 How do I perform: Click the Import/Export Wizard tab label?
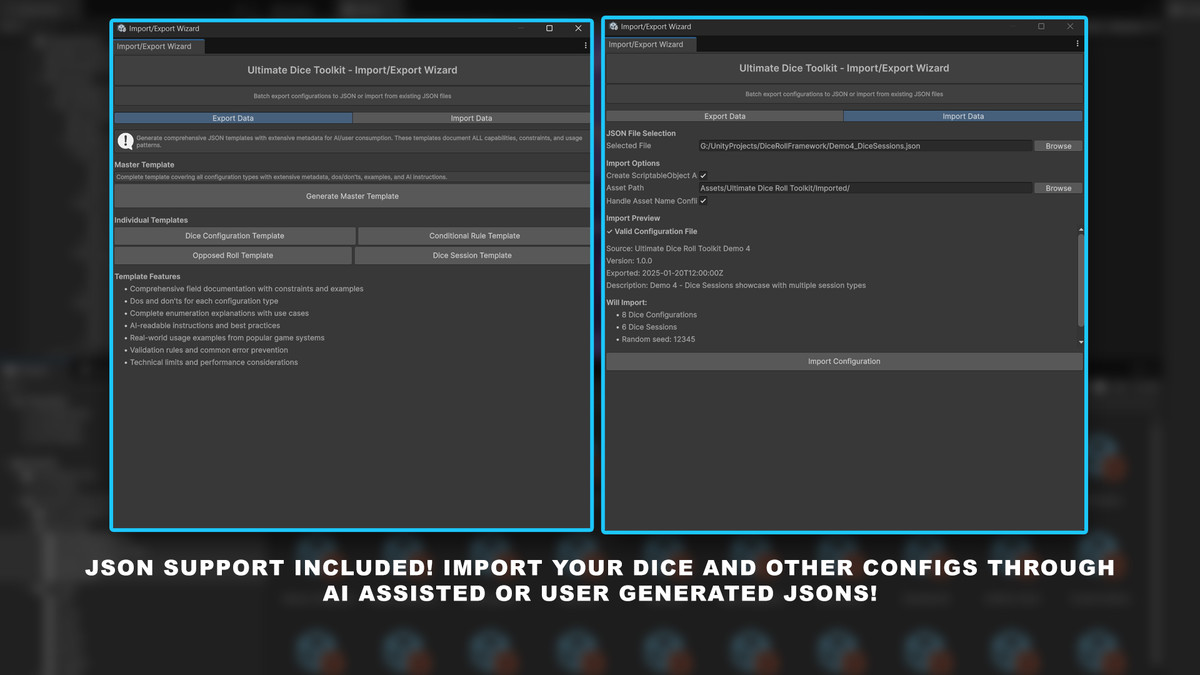[x=157, y=45]
